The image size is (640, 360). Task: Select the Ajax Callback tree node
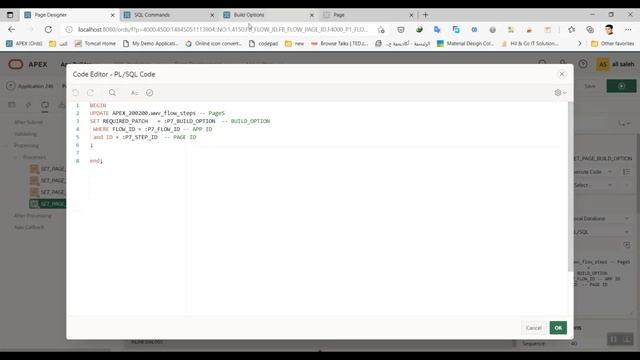tap(29, 227)
